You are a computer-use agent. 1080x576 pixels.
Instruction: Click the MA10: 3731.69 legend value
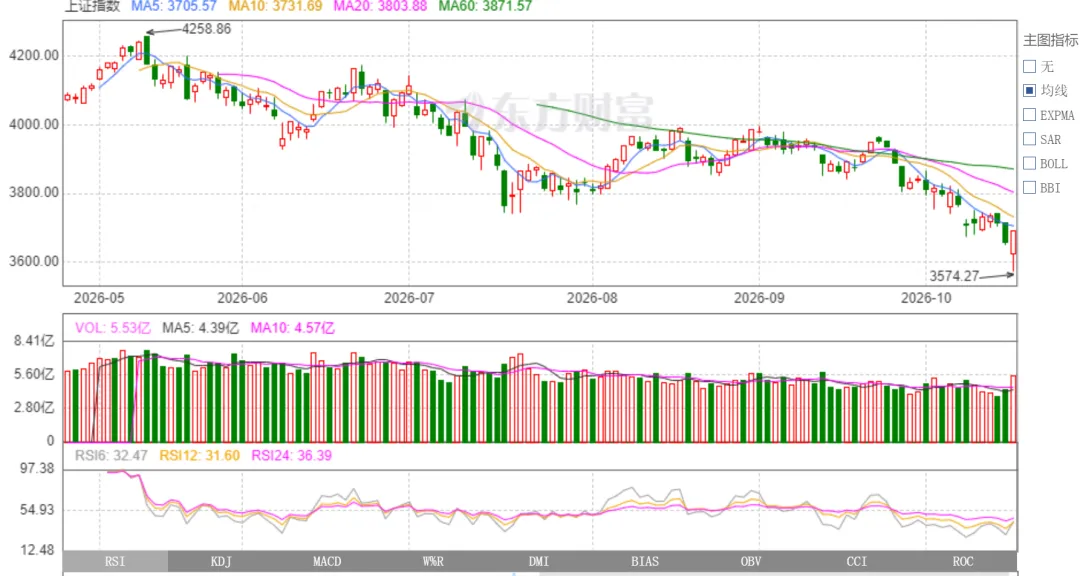tap(276, 6)
